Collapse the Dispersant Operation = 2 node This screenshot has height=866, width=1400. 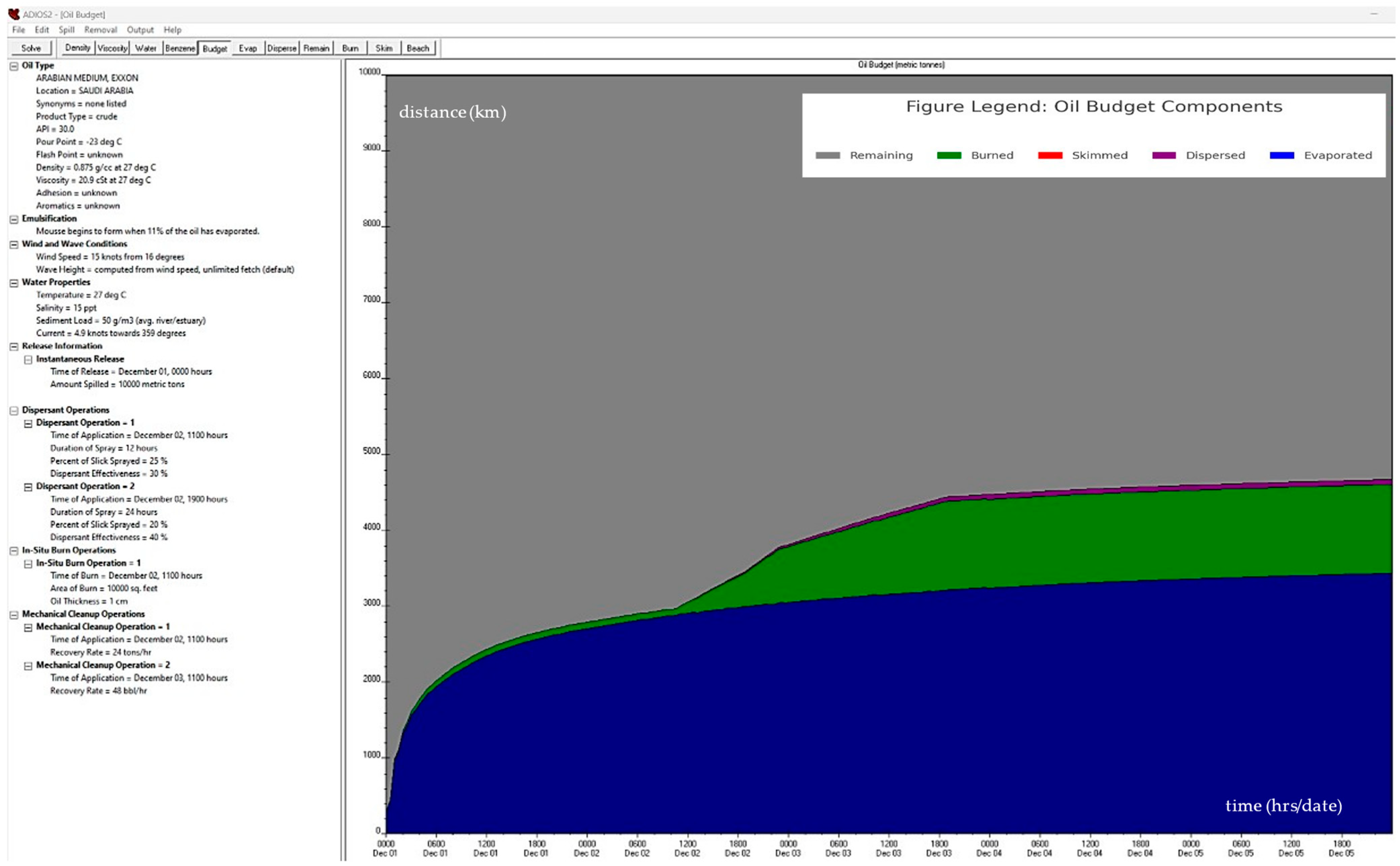pyautogui.click(x=28, y=487)
